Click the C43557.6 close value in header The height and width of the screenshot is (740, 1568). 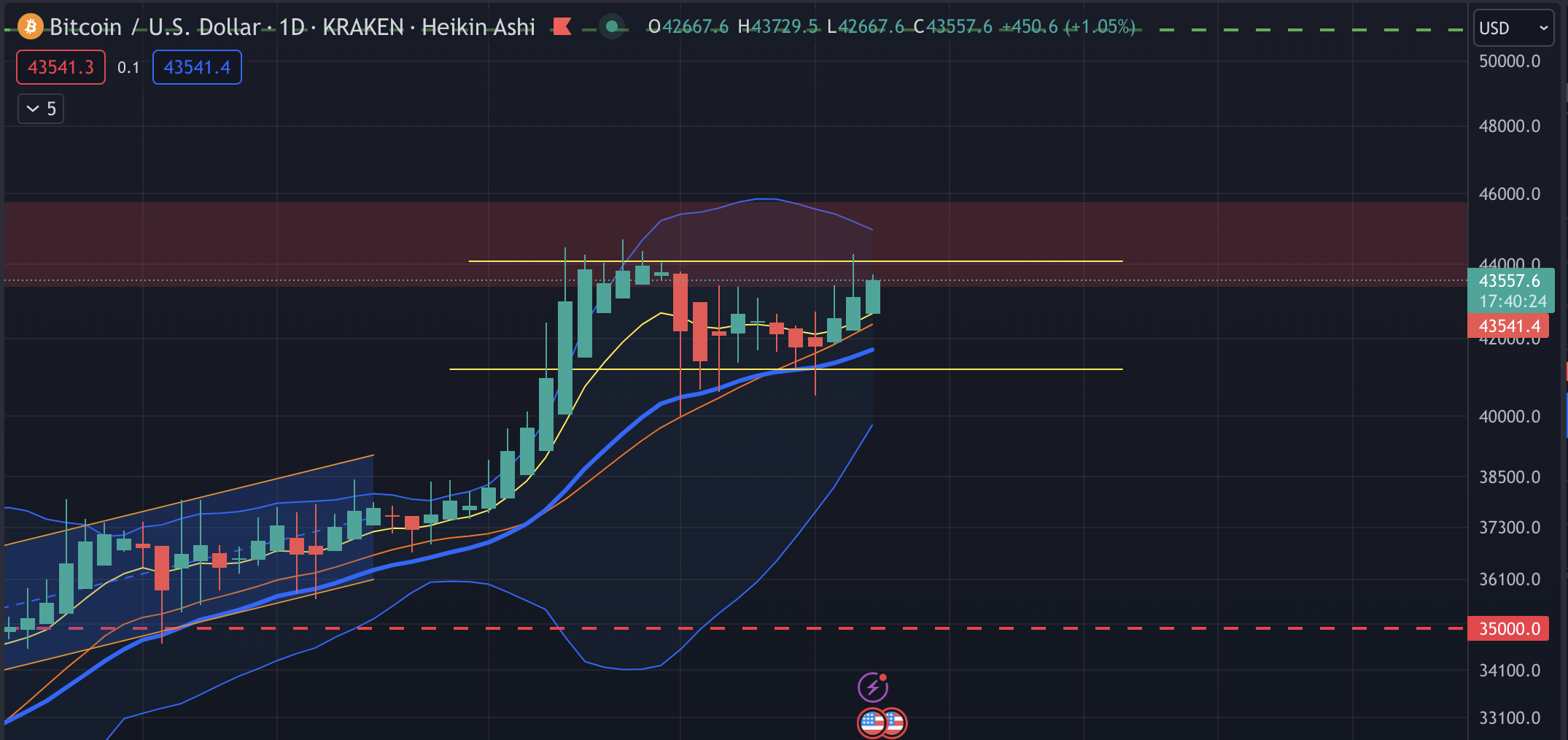(x=953, y=27)
